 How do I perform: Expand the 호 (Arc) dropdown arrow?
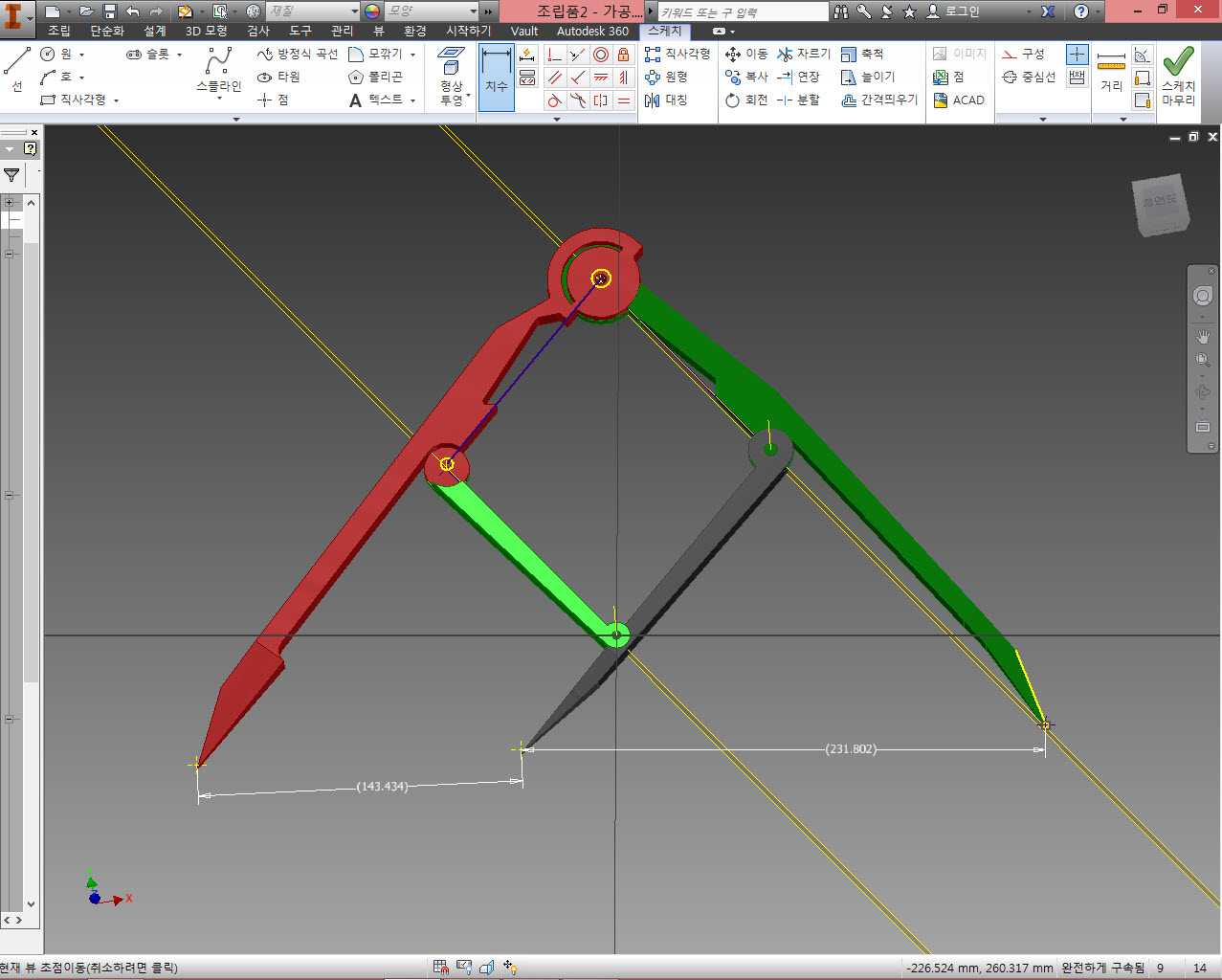point(81,77)
